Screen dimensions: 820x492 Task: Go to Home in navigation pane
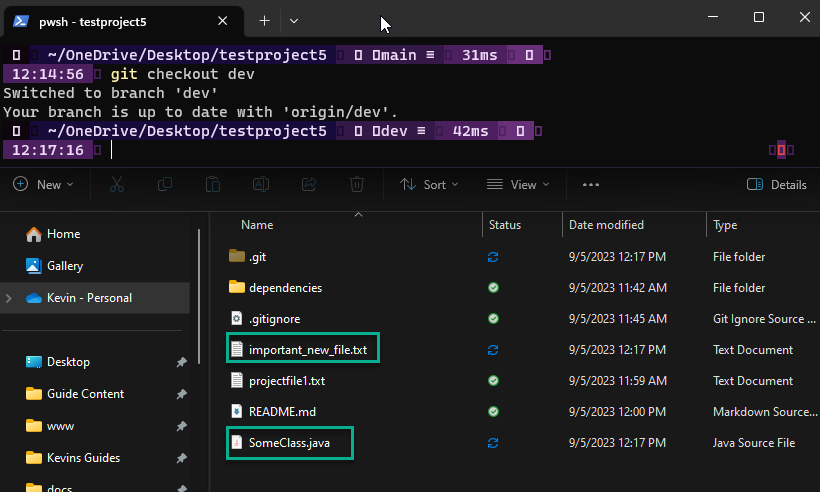pyautogui.click(x=53, y=234)
